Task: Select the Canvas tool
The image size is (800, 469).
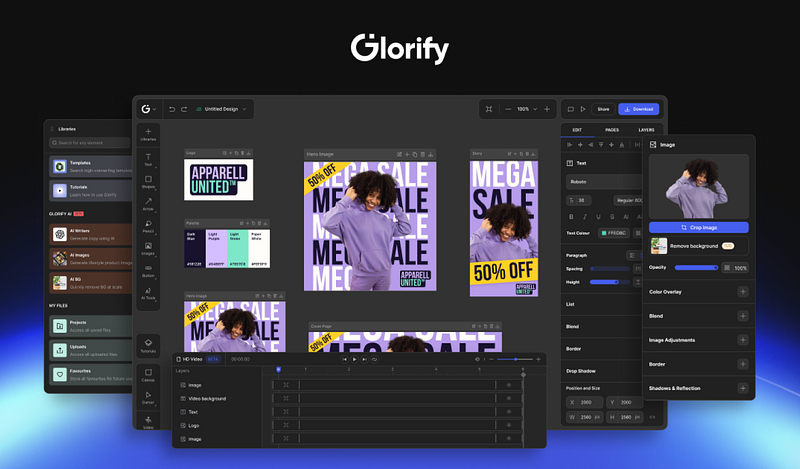Action: click(x=148, y=375)
